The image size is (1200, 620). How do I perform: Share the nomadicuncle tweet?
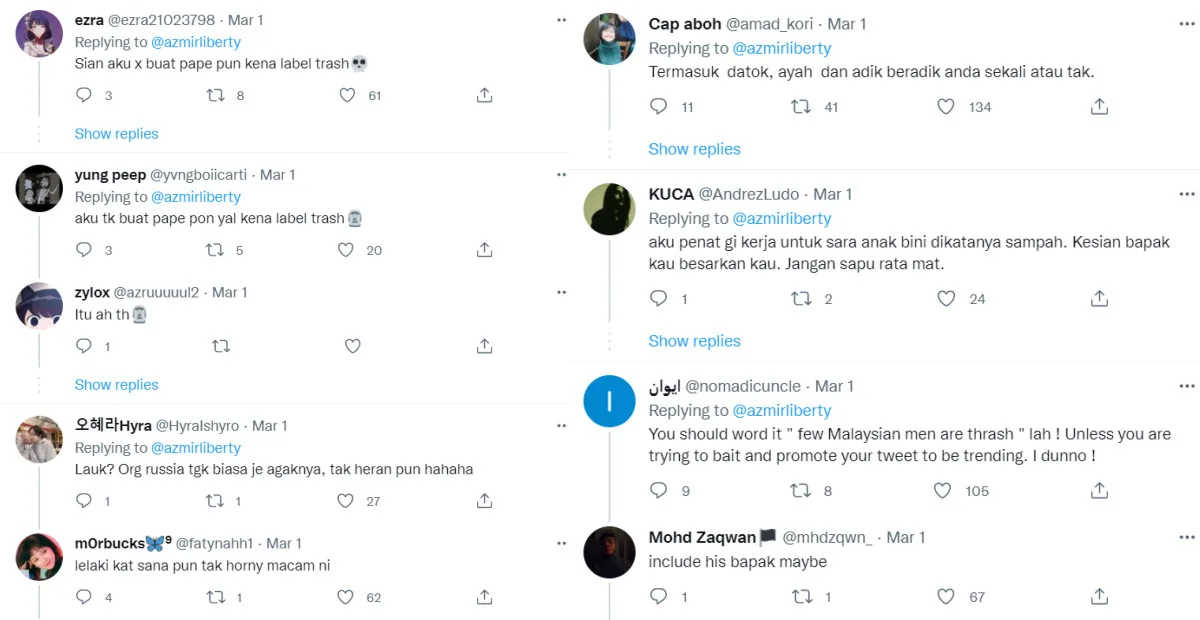tap(1098, 491)
